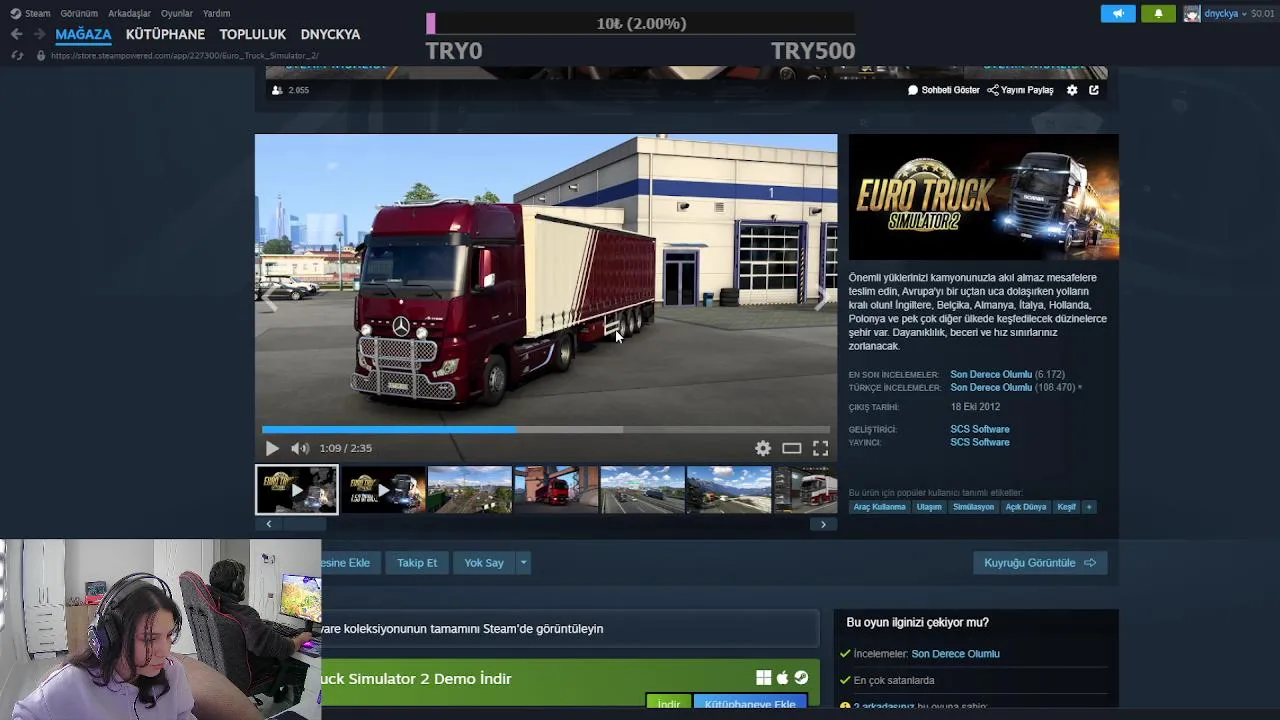Click the SteamOS platform icon on demo bar
The image size is (1280, 720).
click(x=801, y=678)
